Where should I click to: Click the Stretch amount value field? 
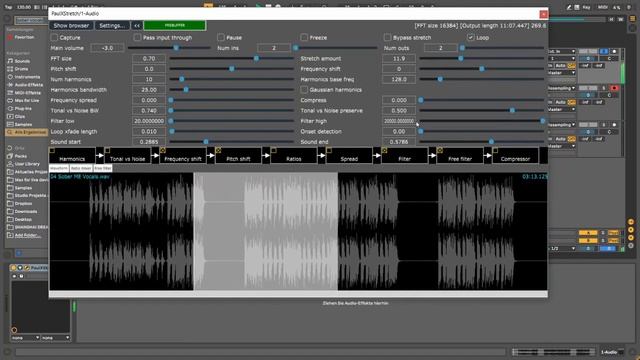coord(399,58)
